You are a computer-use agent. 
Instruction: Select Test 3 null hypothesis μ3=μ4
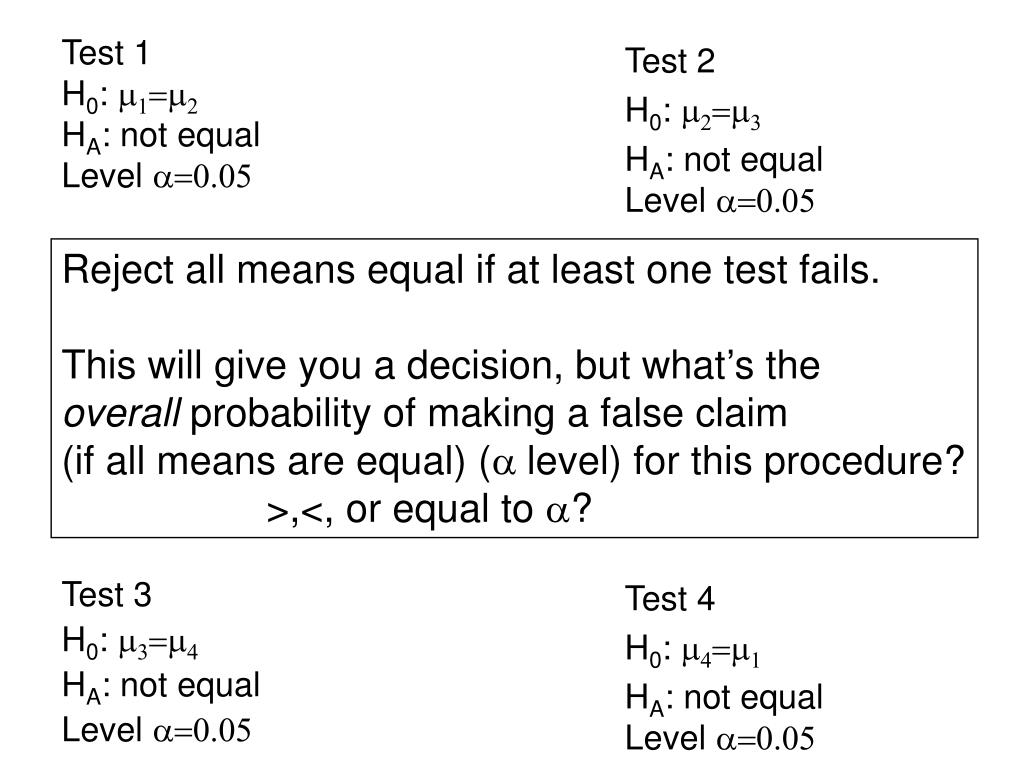(x=130, y=642)
